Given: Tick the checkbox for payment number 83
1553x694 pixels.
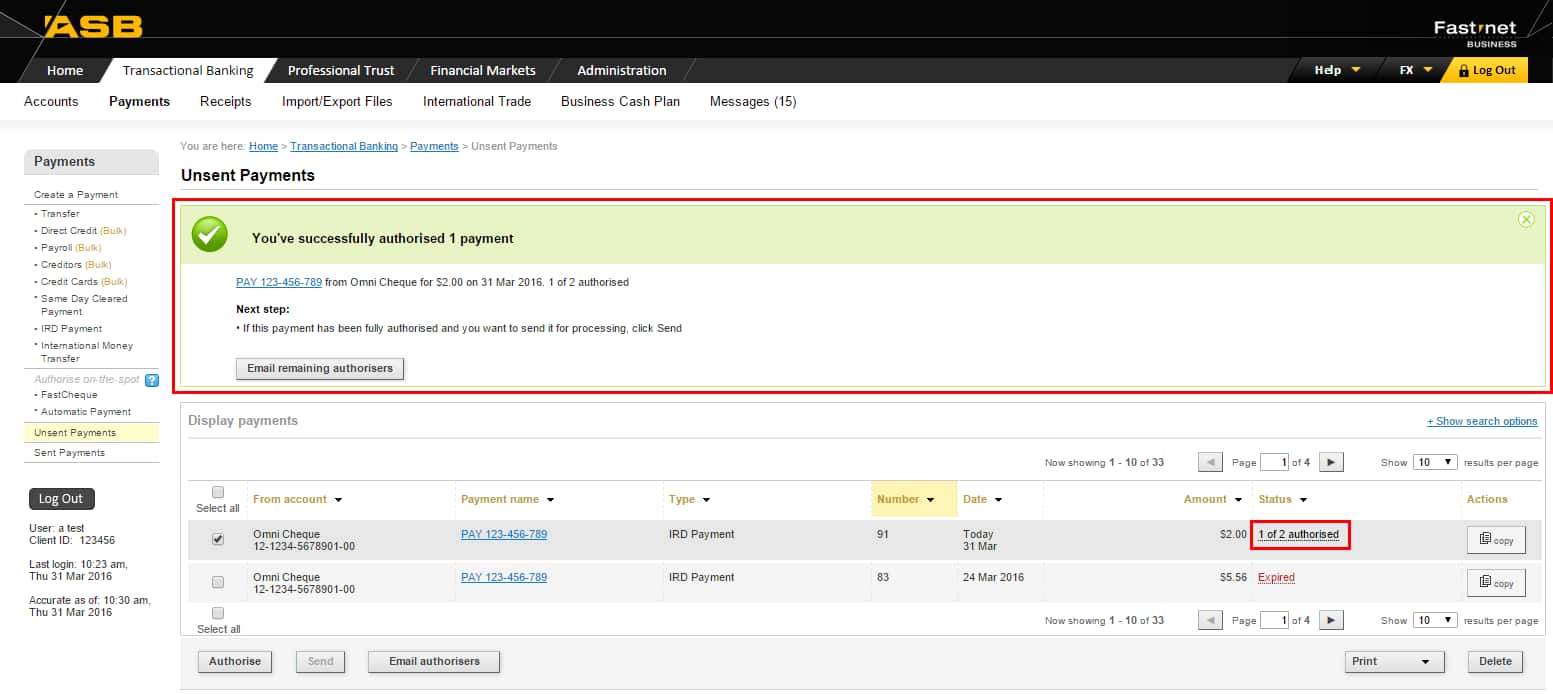Looking at the screenshot, I should [x=218, y=582].
